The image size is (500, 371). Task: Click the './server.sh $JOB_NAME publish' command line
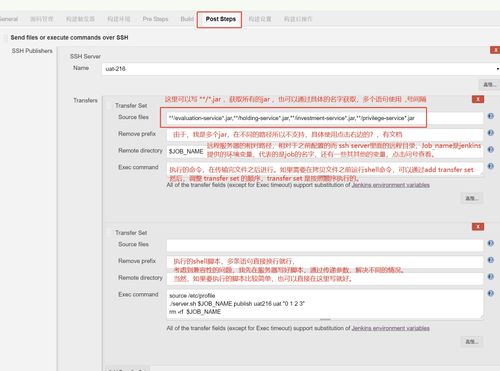237,304
